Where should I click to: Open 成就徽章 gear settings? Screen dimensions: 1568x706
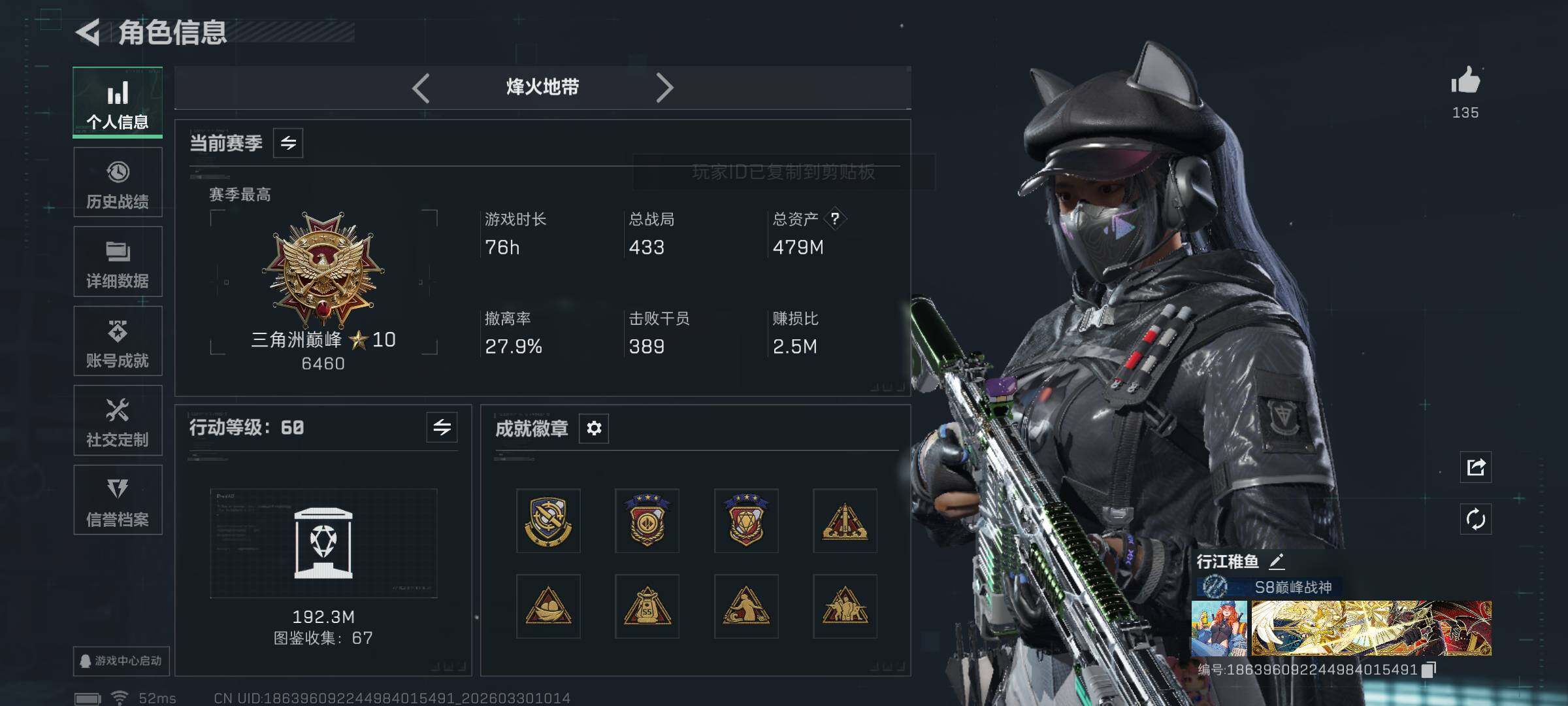click(594, 428)
